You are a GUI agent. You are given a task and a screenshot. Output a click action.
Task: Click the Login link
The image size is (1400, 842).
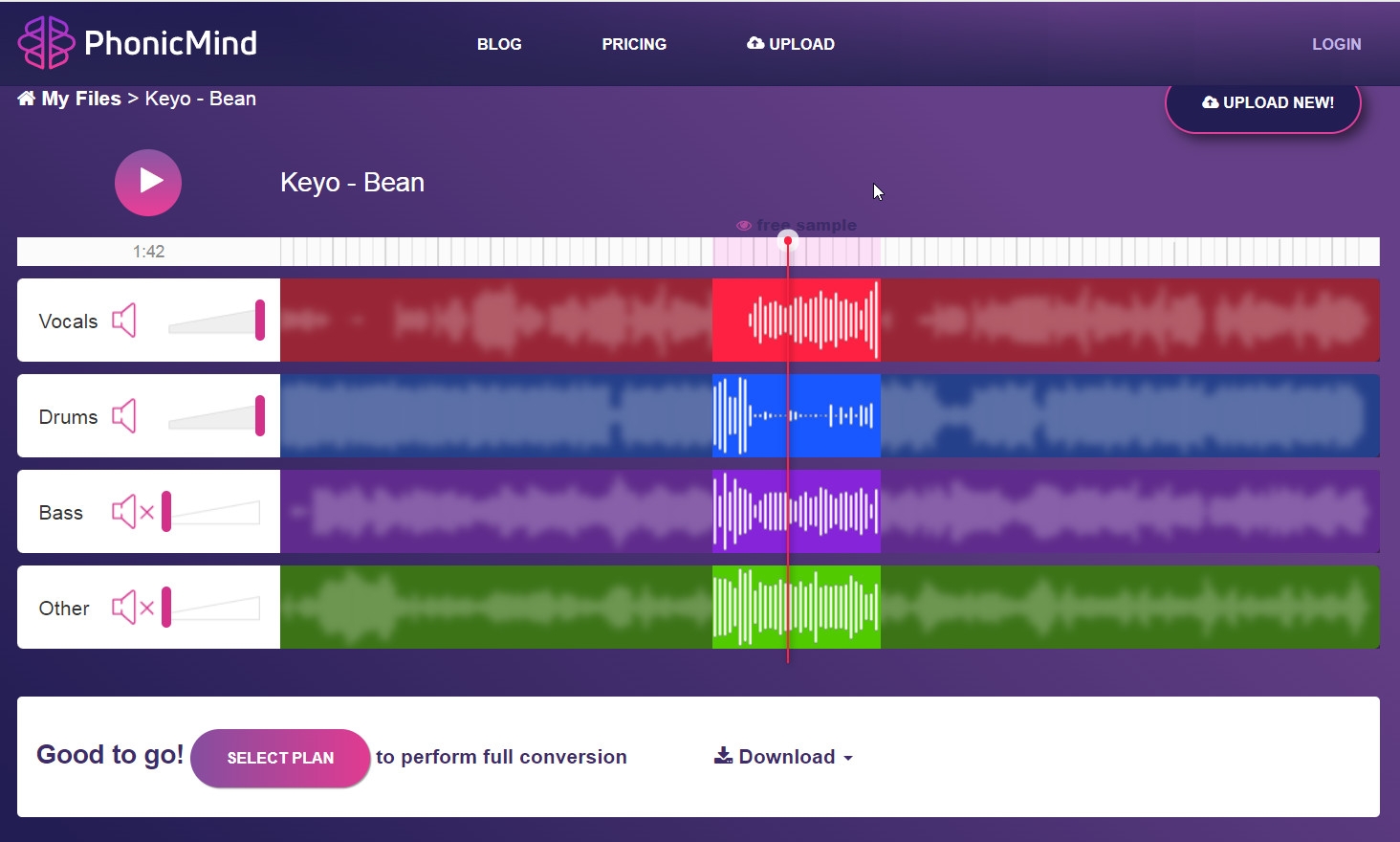(1336, 44)
